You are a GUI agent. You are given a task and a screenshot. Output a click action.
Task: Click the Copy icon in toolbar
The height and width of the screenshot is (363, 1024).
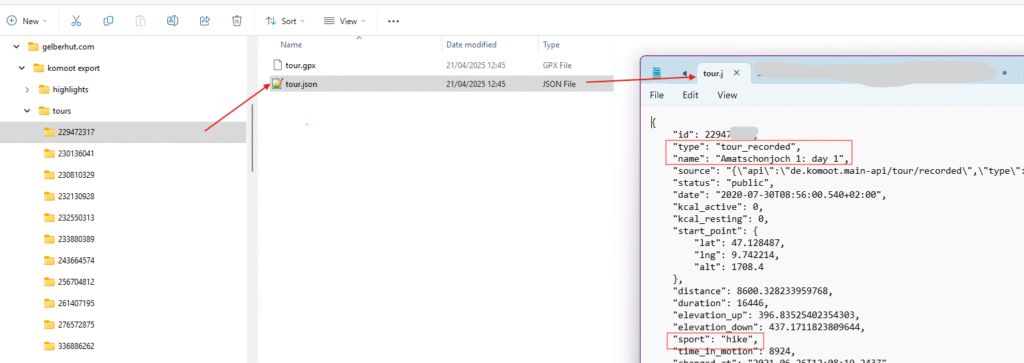[108, 21]
